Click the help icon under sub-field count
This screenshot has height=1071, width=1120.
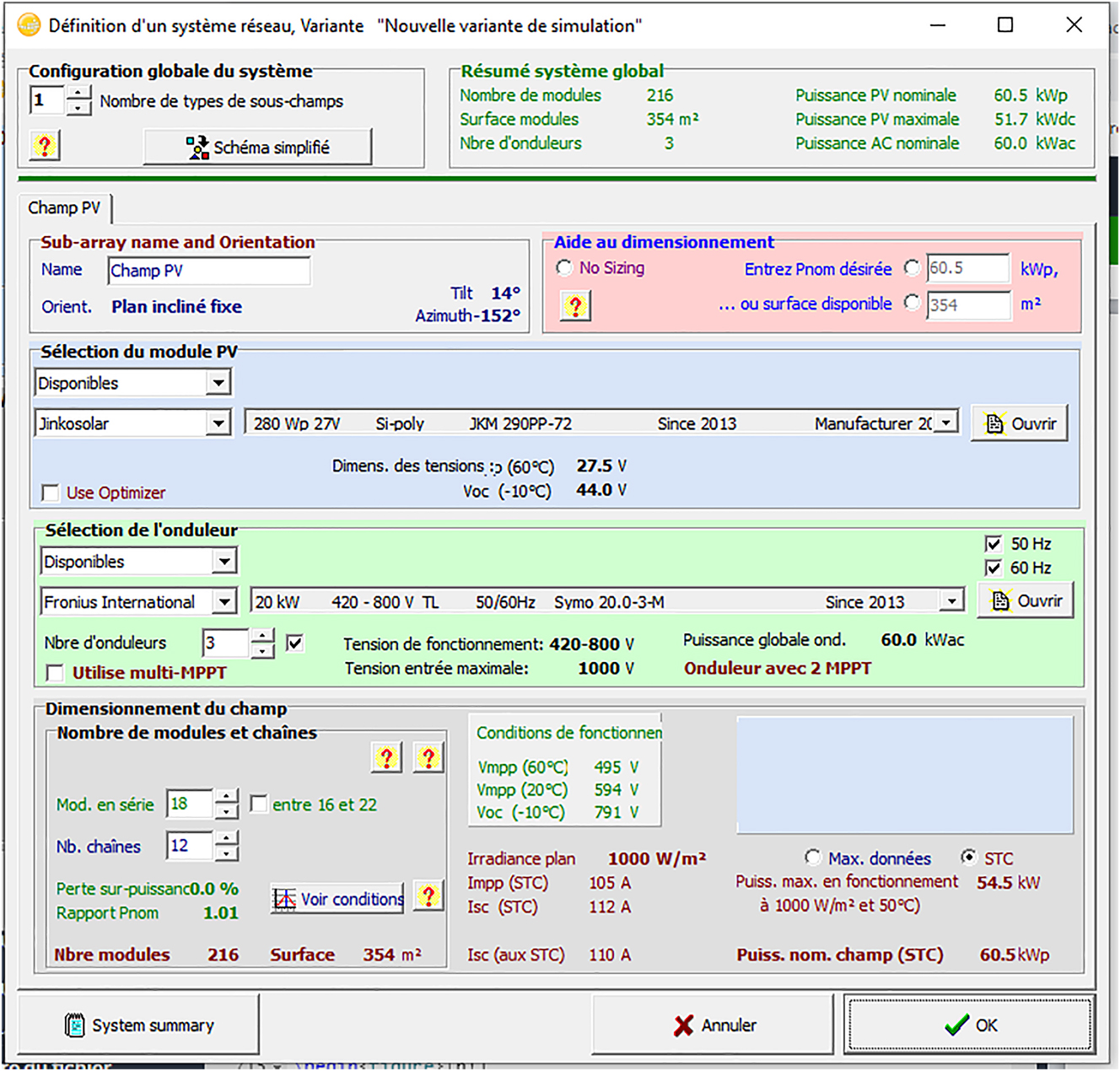[x=44, y=146]
